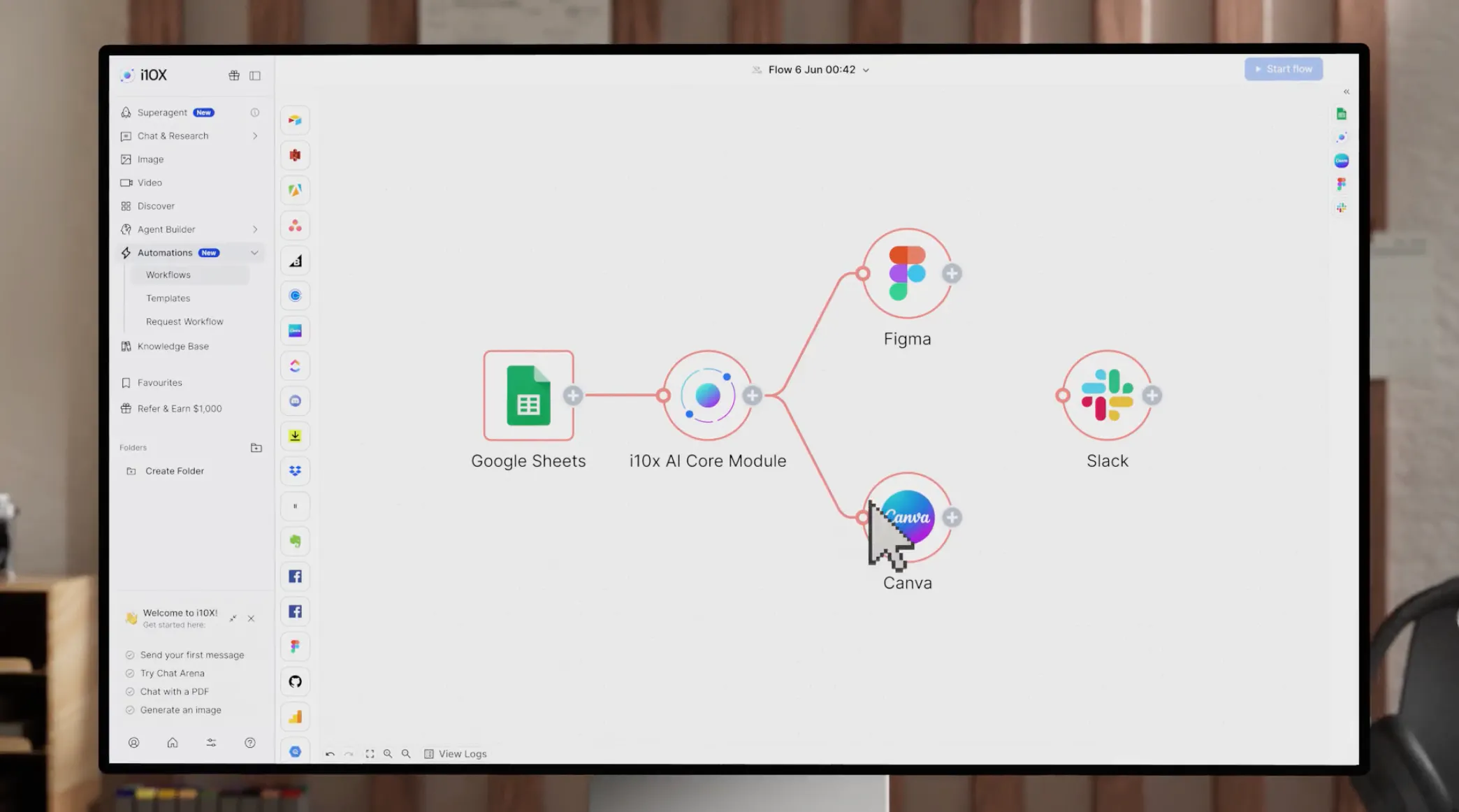
Task: Expand the Chat & Research chevron
Action: [x=255, y=136]
